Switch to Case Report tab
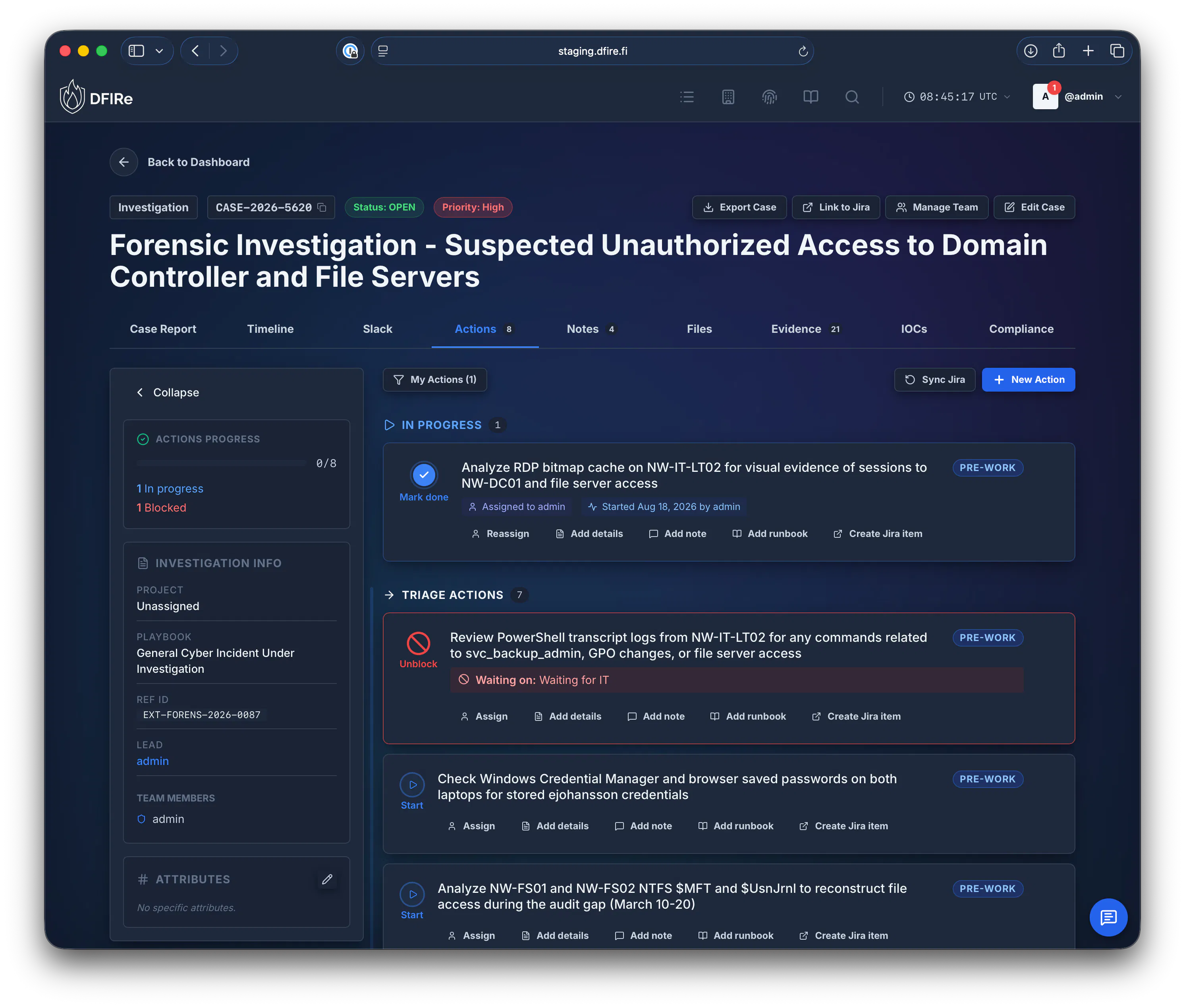1185x1008 pixels. click(163, 329)
